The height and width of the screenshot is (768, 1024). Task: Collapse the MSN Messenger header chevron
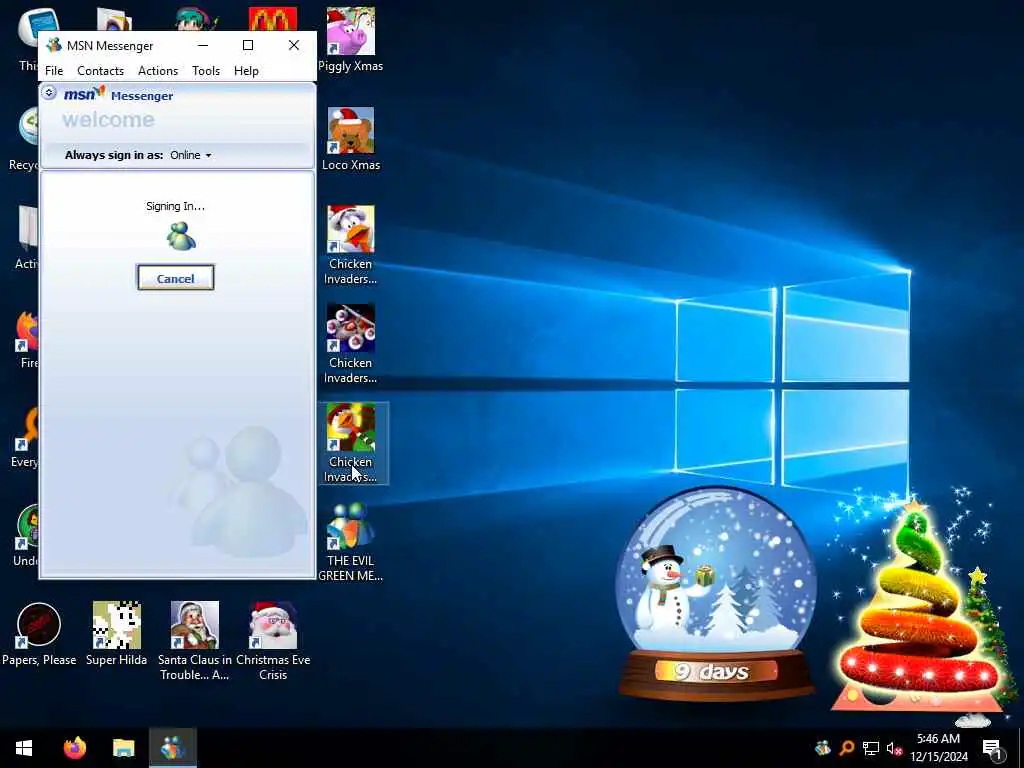point(49,93)
